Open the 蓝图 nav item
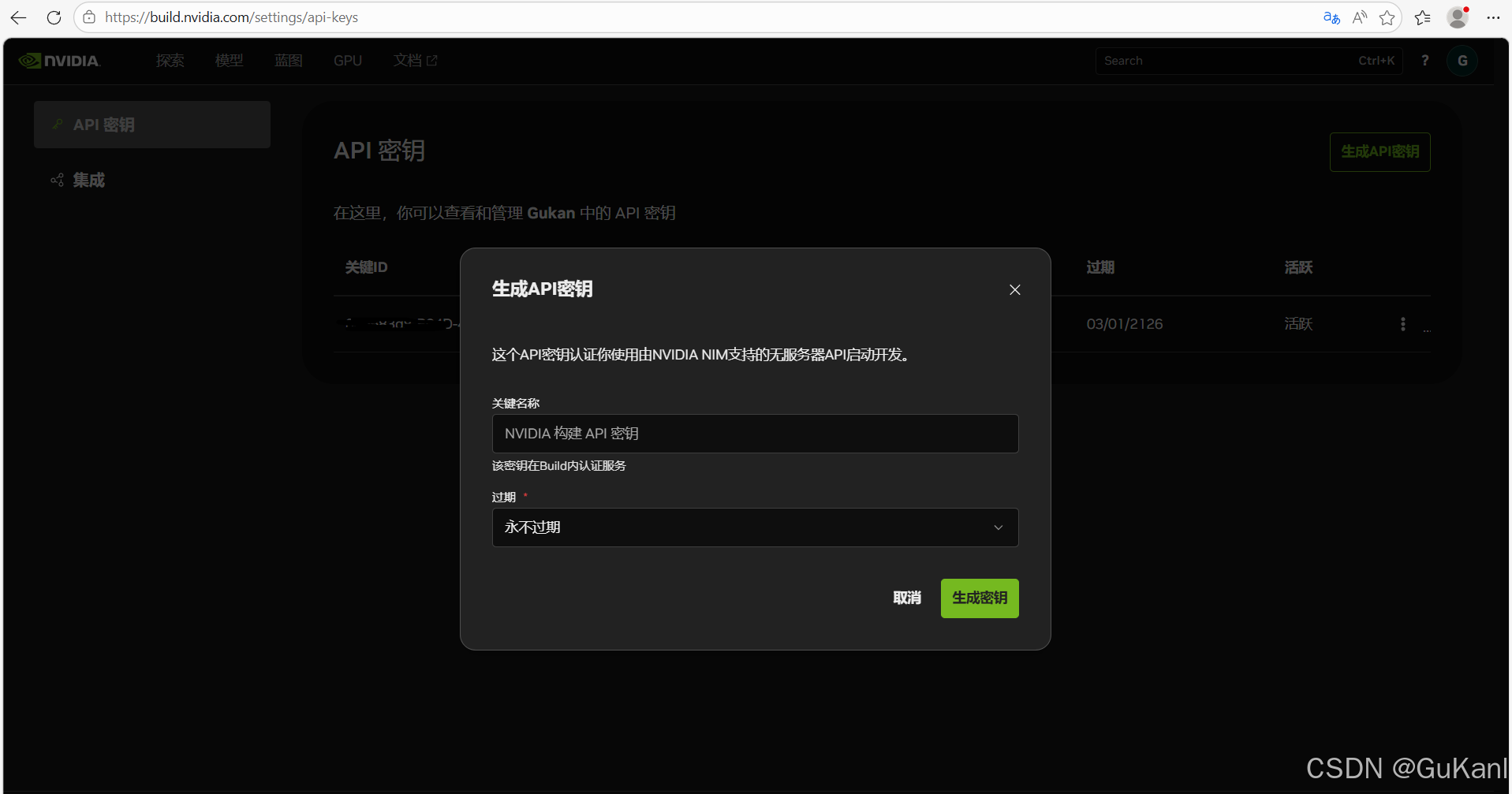Image resolution: width=1512 pixels, height=794 pixels. point(289,61)
